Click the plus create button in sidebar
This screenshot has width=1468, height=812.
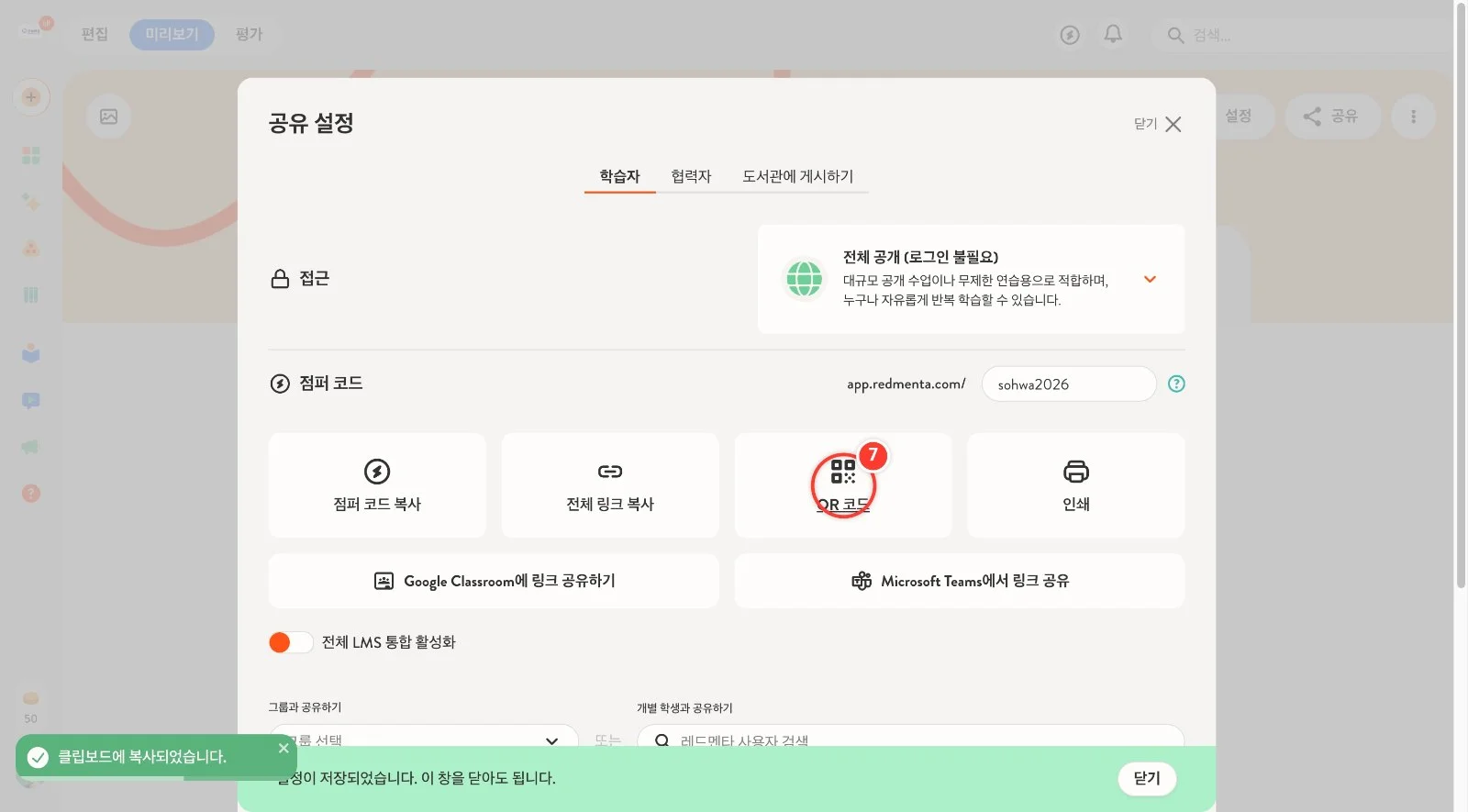[x=31, y=97]
